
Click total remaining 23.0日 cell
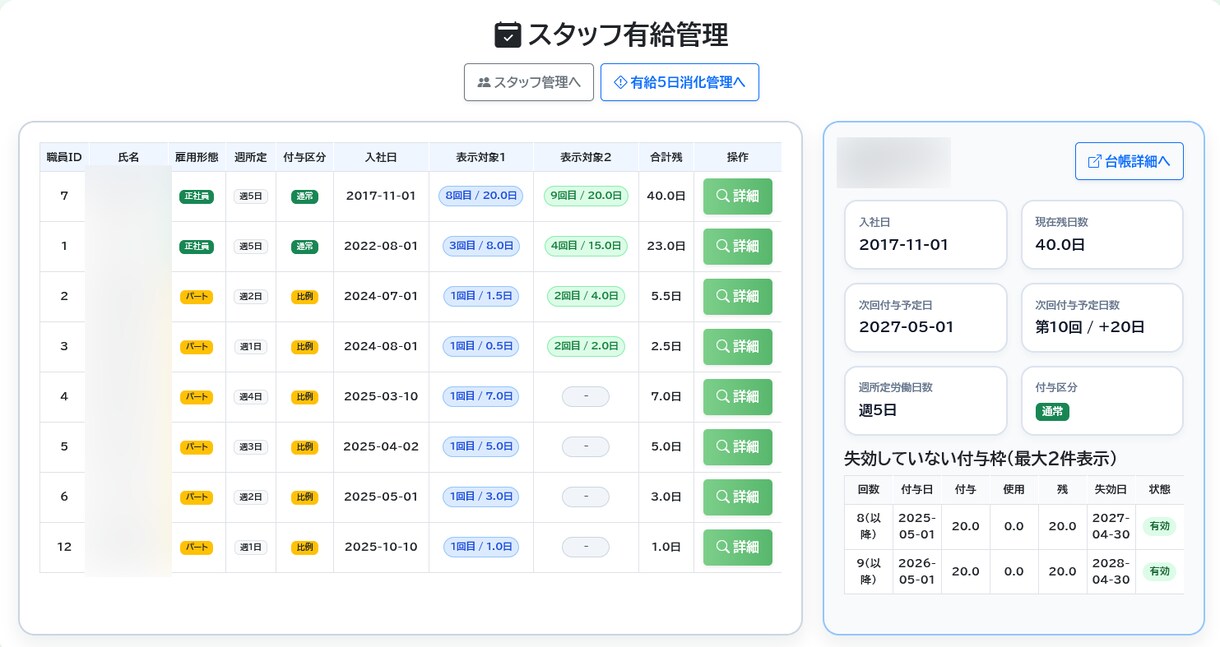point(666,246)
